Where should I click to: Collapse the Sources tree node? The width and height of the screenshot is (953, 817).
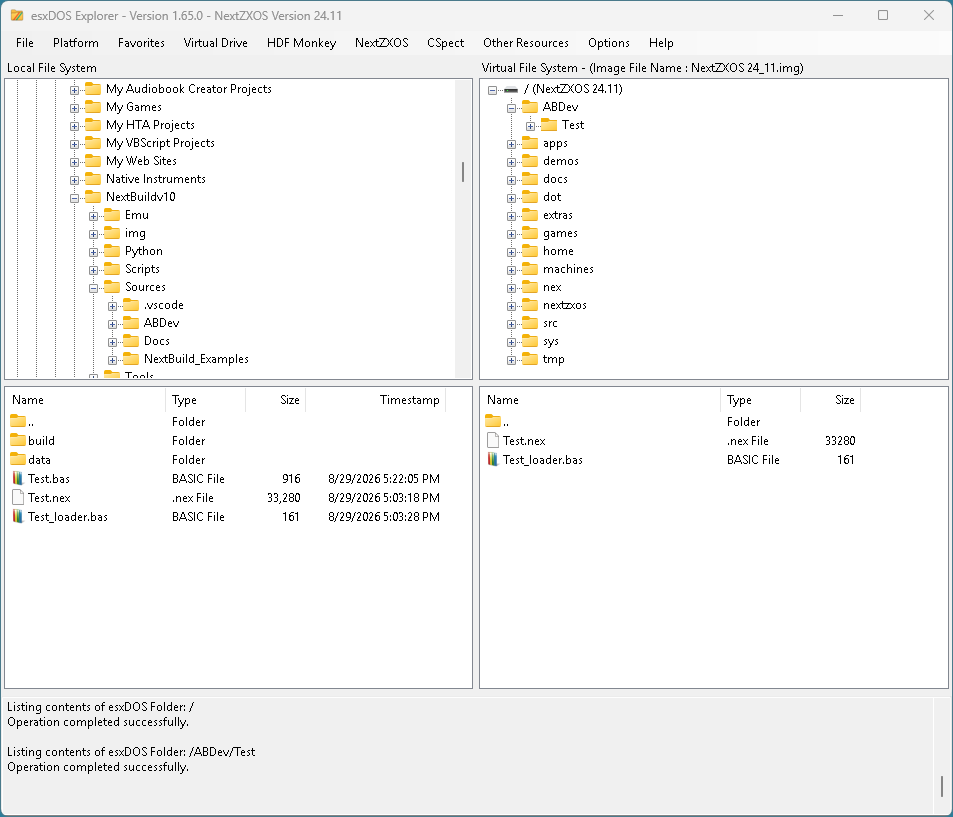[x=93, y=288]
